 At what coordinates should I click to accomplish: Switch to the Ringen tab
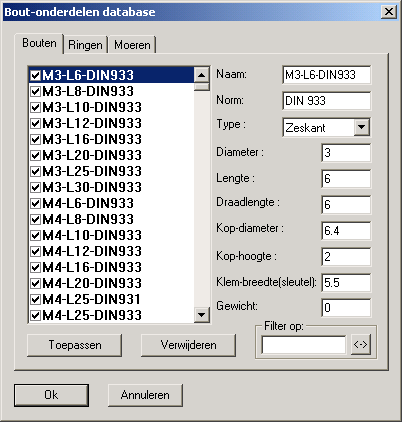coord(85,45)
